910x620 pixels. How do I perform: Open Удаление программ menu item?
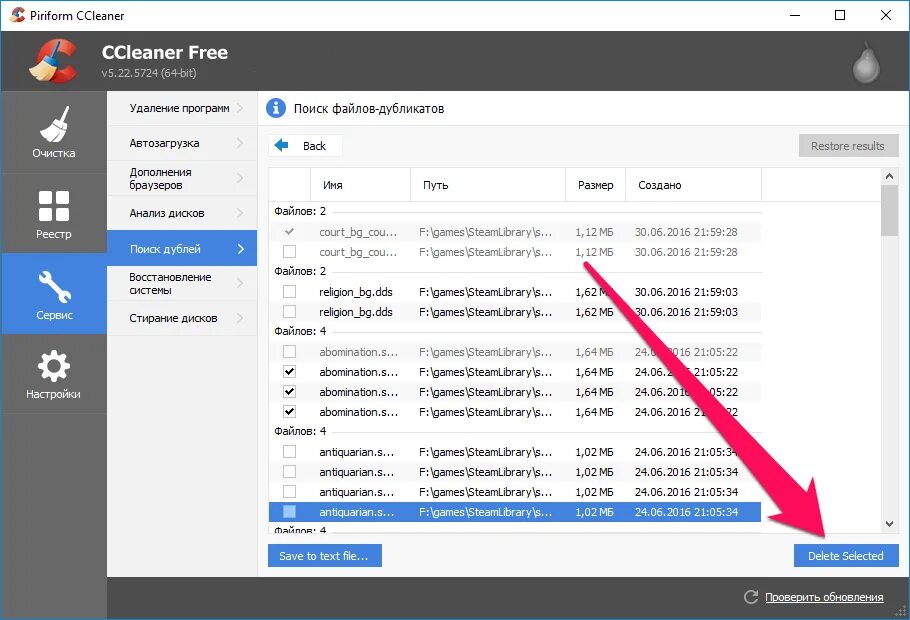182,108
